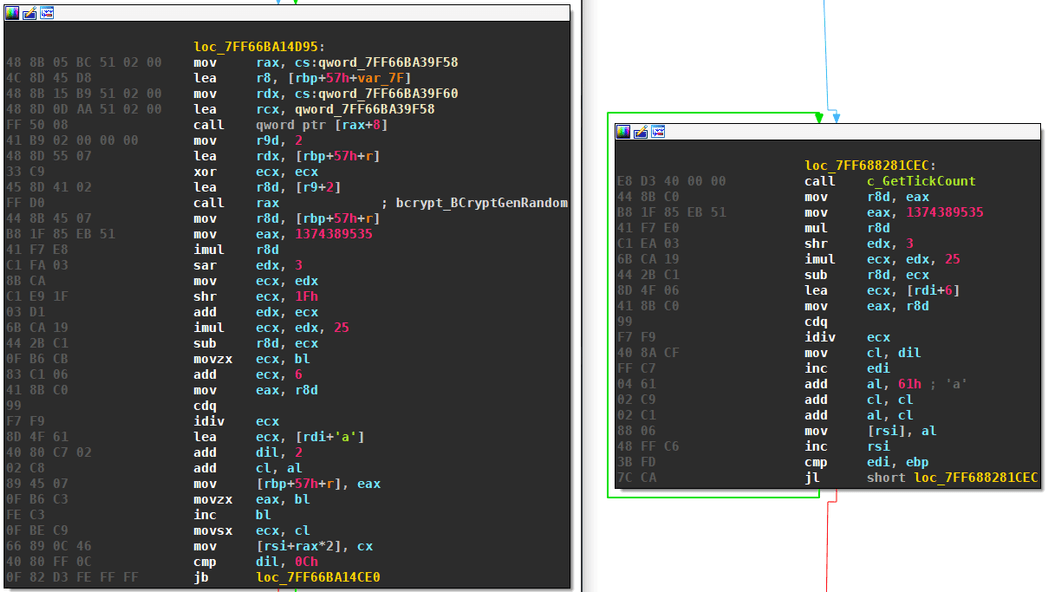Click xor ecx, ecx instruction
The height and width of the screenshot is (592, 1050).
click(x=256, y=172)
